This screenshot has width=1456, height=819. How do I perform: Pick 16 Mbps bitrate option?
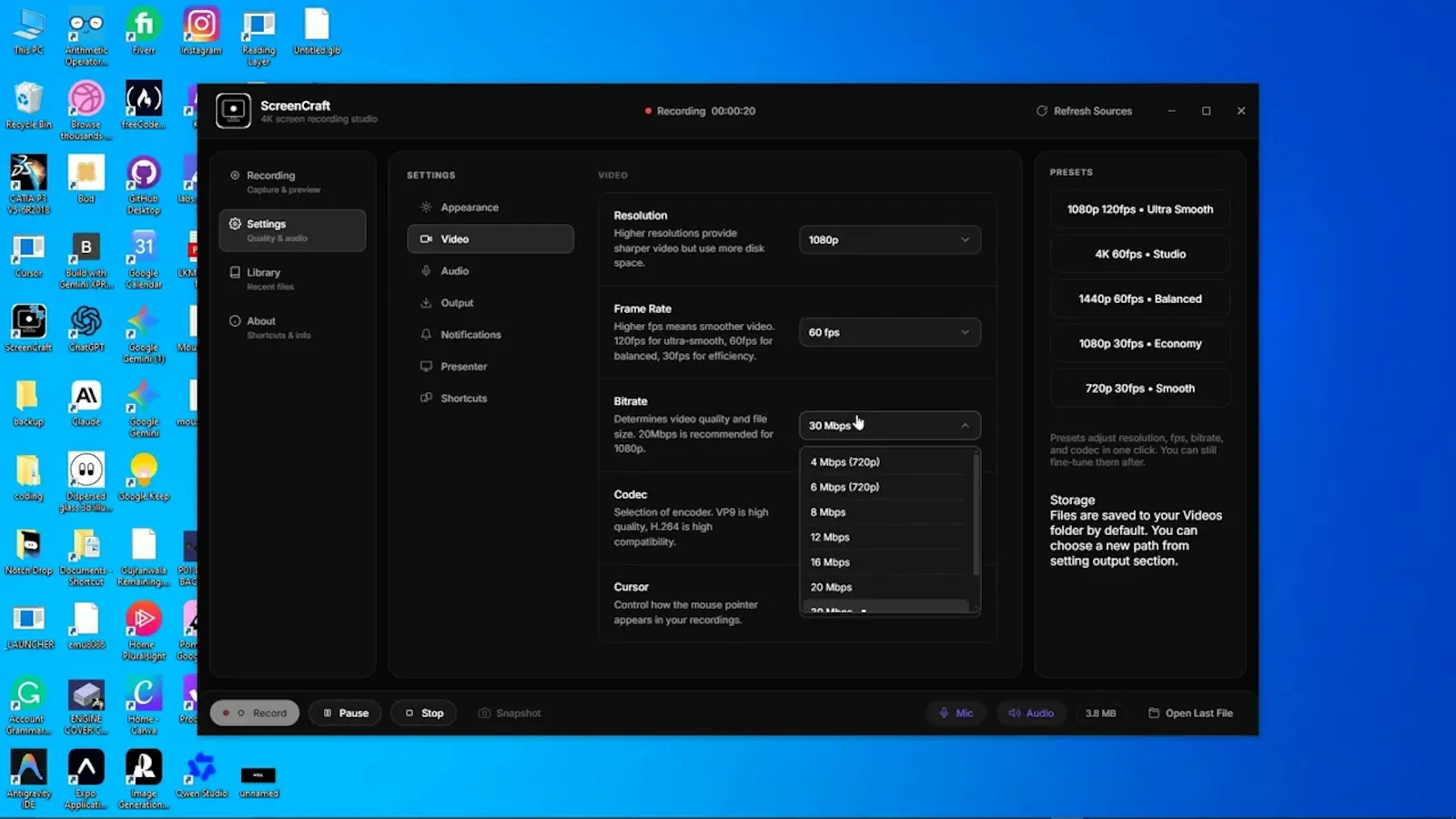tap(887, 562)
